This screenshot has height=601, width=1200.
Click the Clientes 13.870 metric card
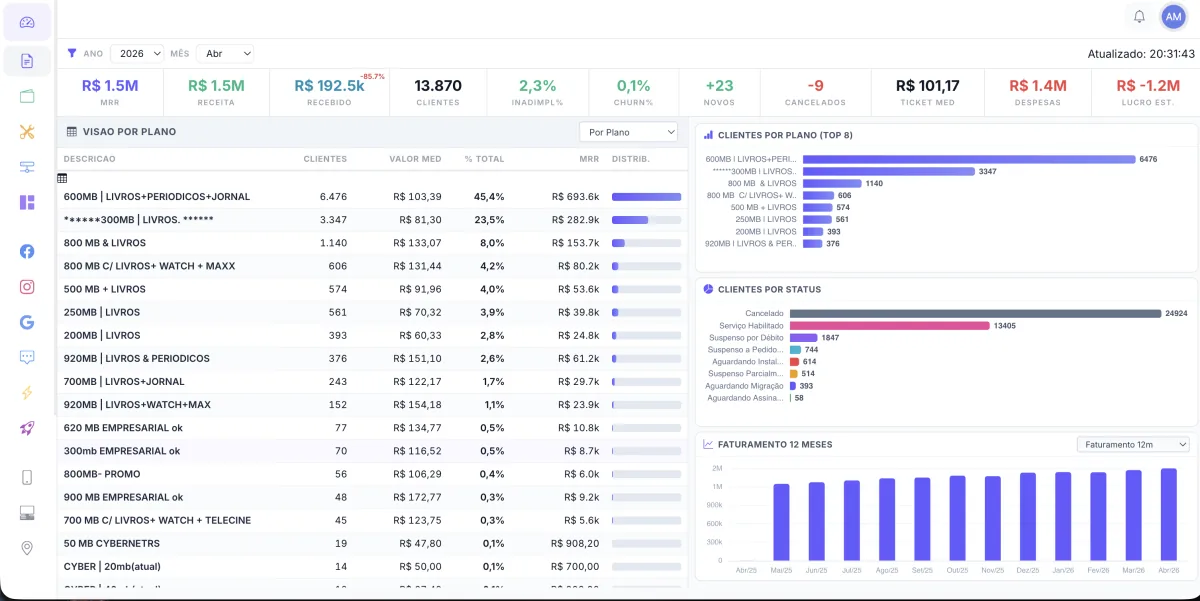(438, 92)
